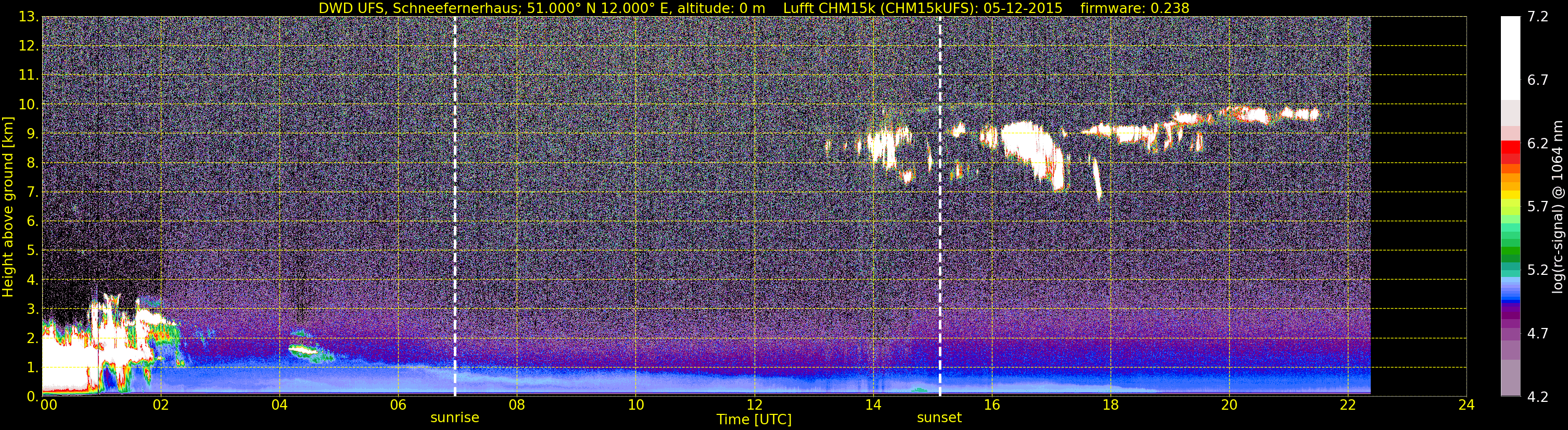Screen dimensions: 1568x430
Task: Click the time axis tick '24'
Action: [x=1467, y=405]
